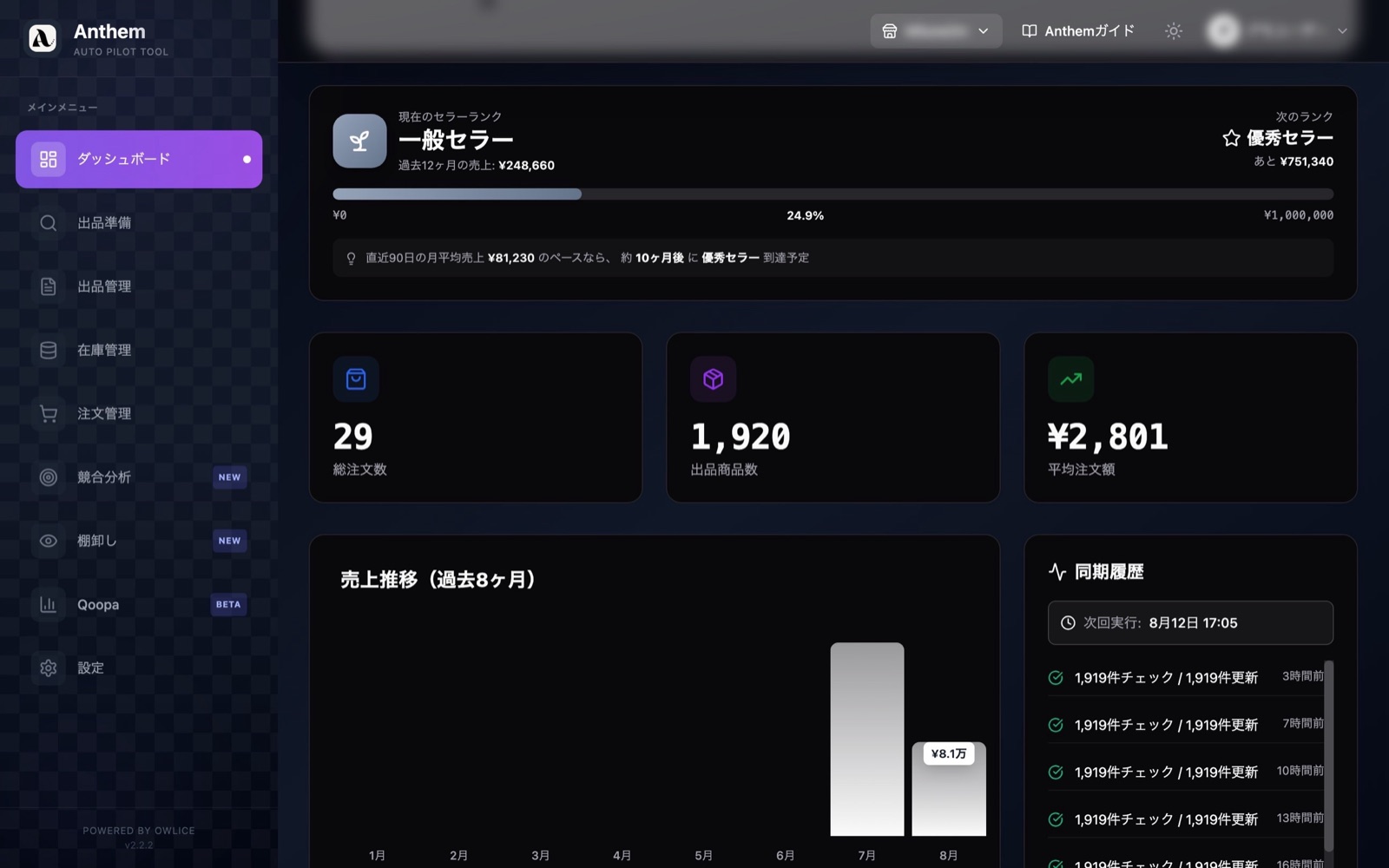The width and height of the screenshot is (1389, 868).
Task: Click the star icon beside 優秀セラー
Action: tap(1231, 138)
